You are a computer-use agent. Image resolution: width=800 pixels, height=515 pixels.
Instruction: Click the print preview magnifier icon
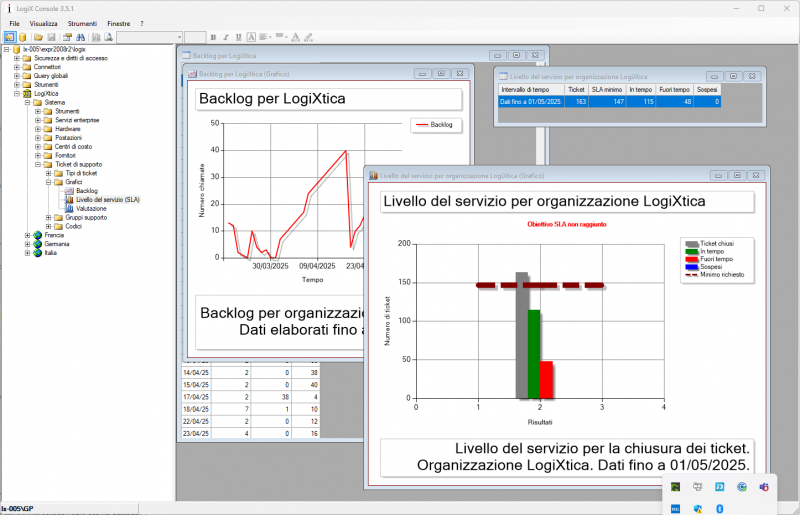coord(109,37)
